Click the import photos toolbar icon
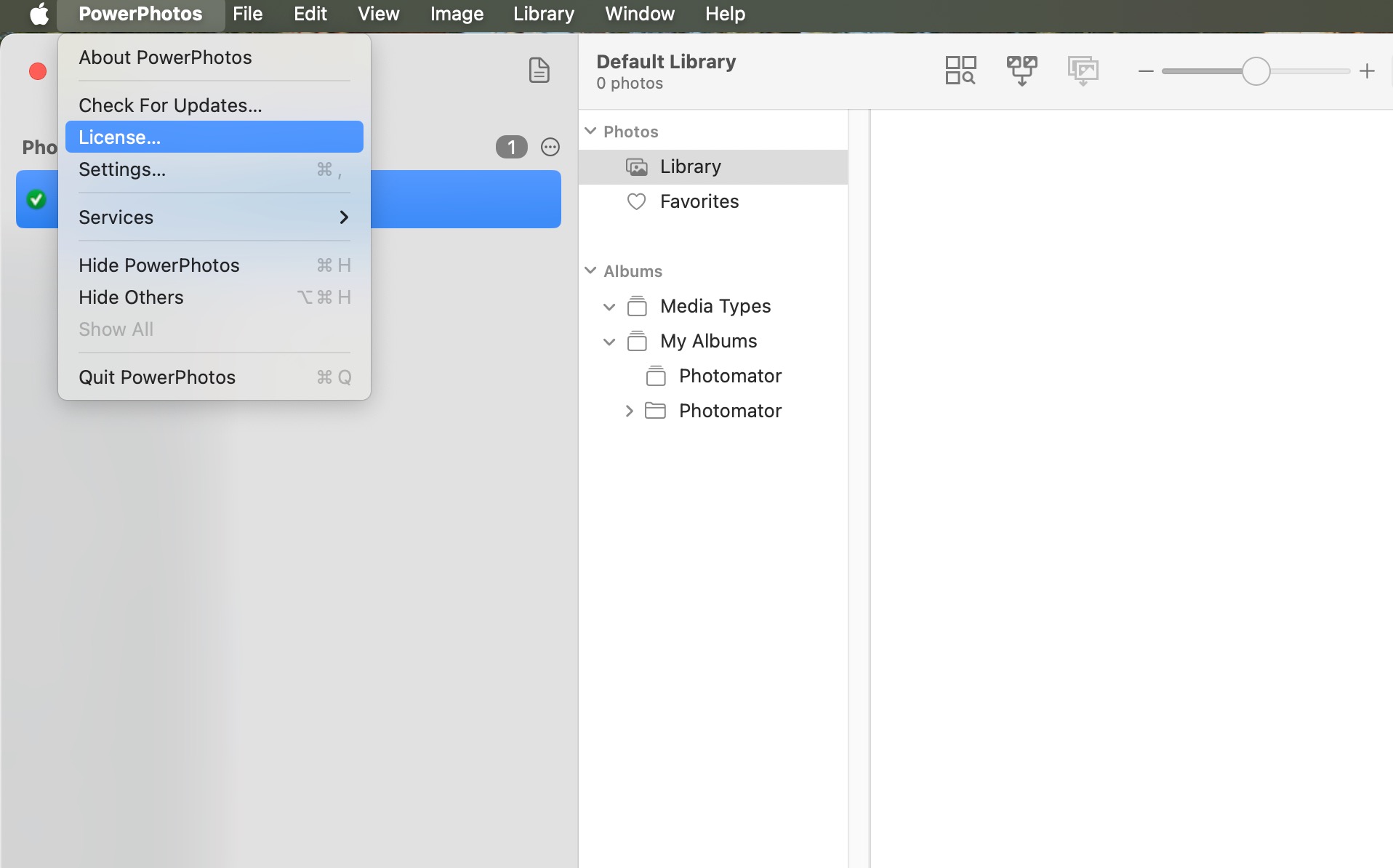Screen dimensions: 1393x868 coord(1083,71)
